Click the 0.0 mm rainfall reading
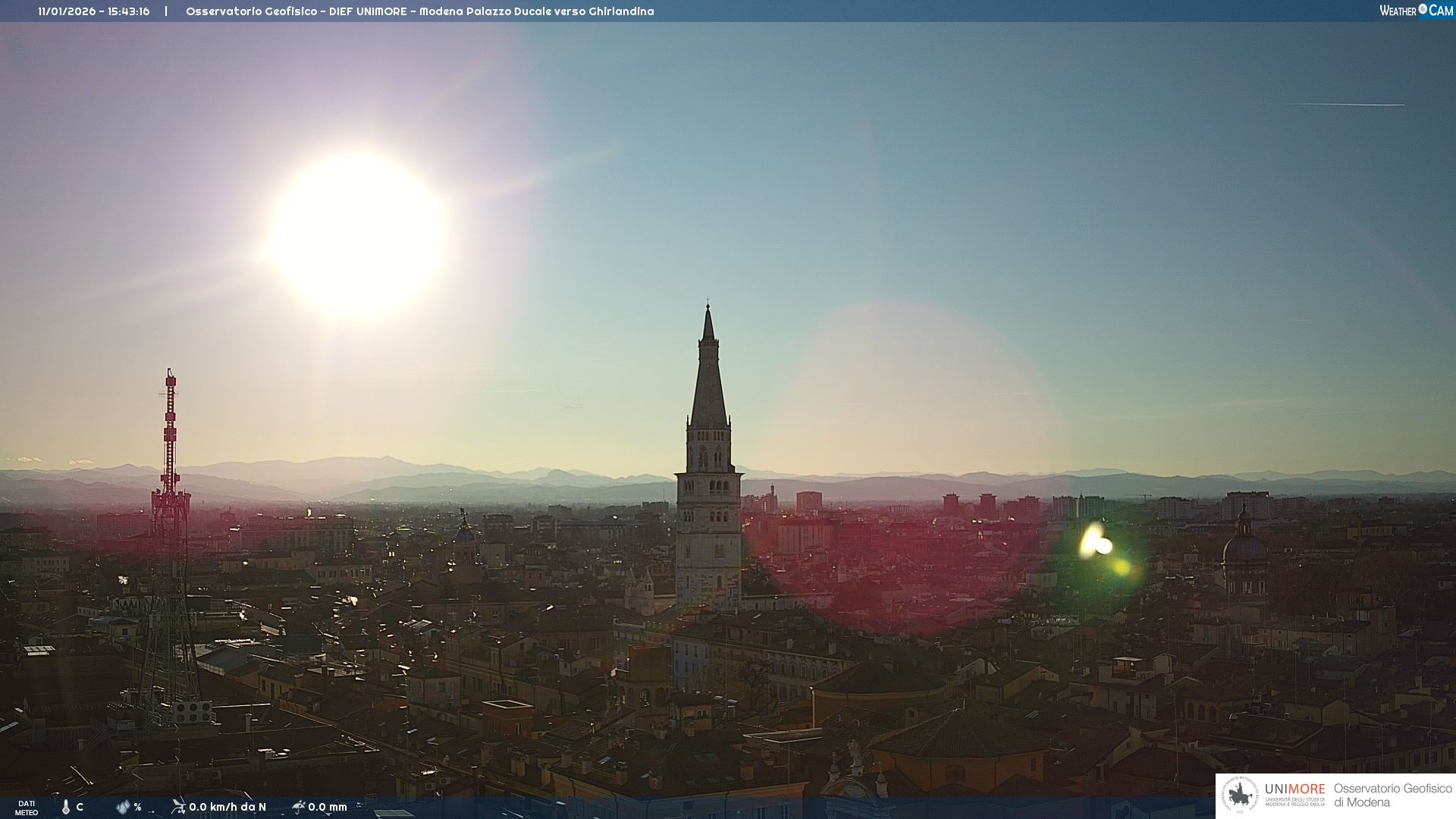The width and height of the screenshot is (1456, 819). 328,807
